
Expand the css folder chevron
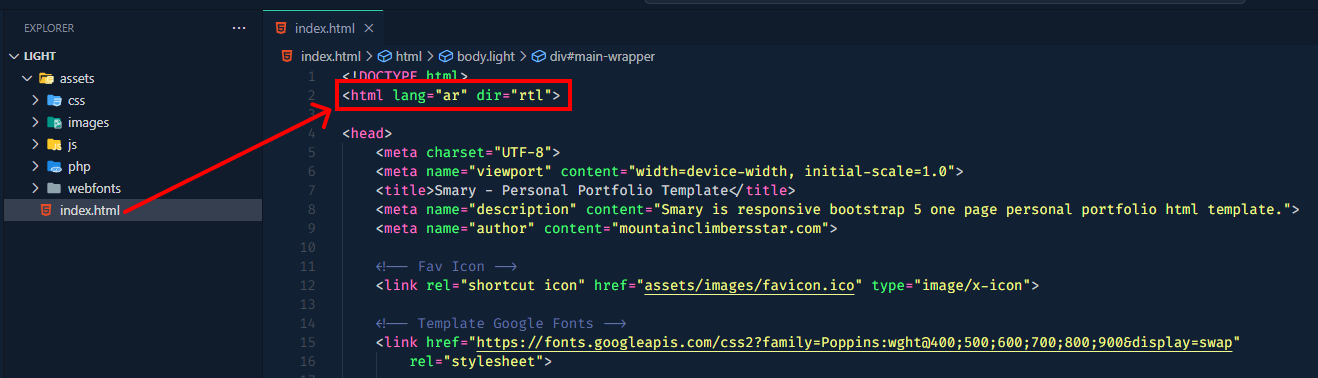(x=35, y=100)
